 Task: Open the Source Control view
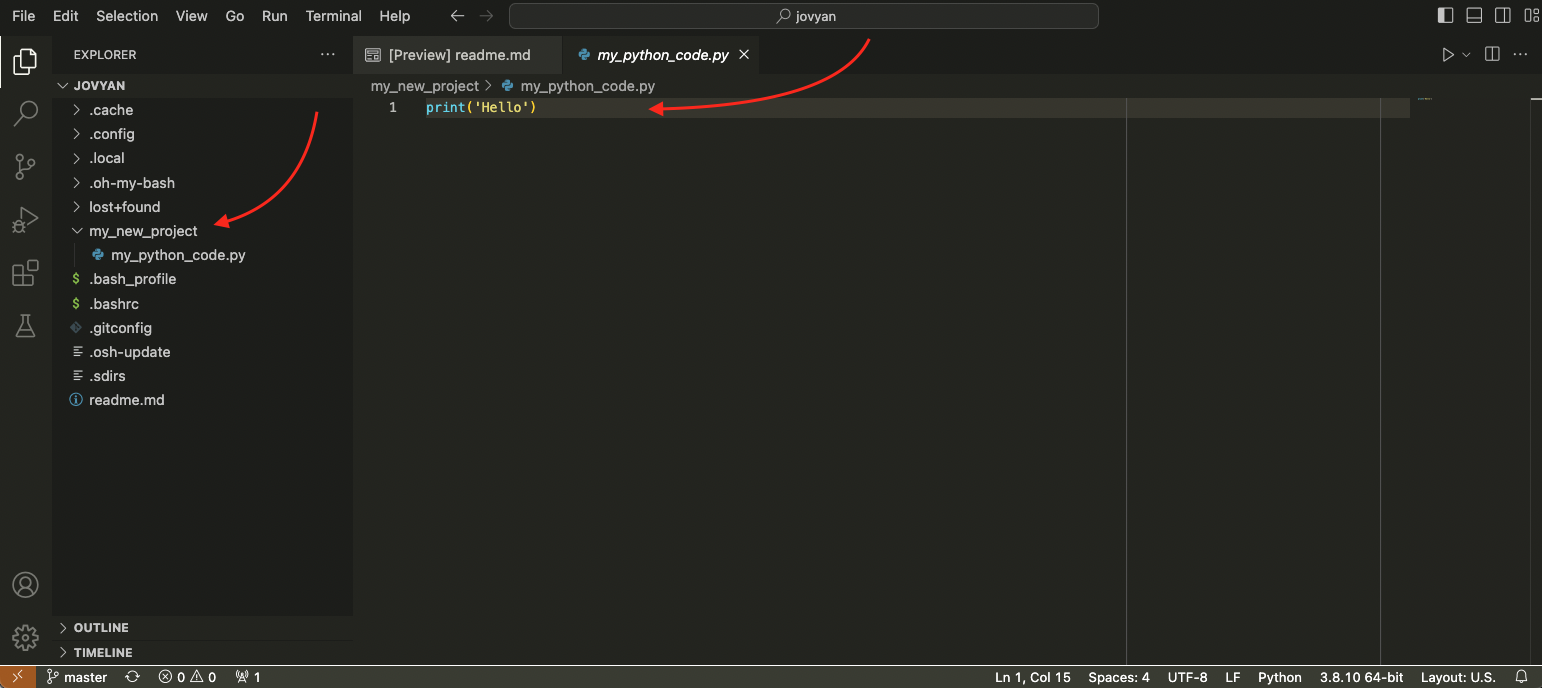(x=25, y=166)
